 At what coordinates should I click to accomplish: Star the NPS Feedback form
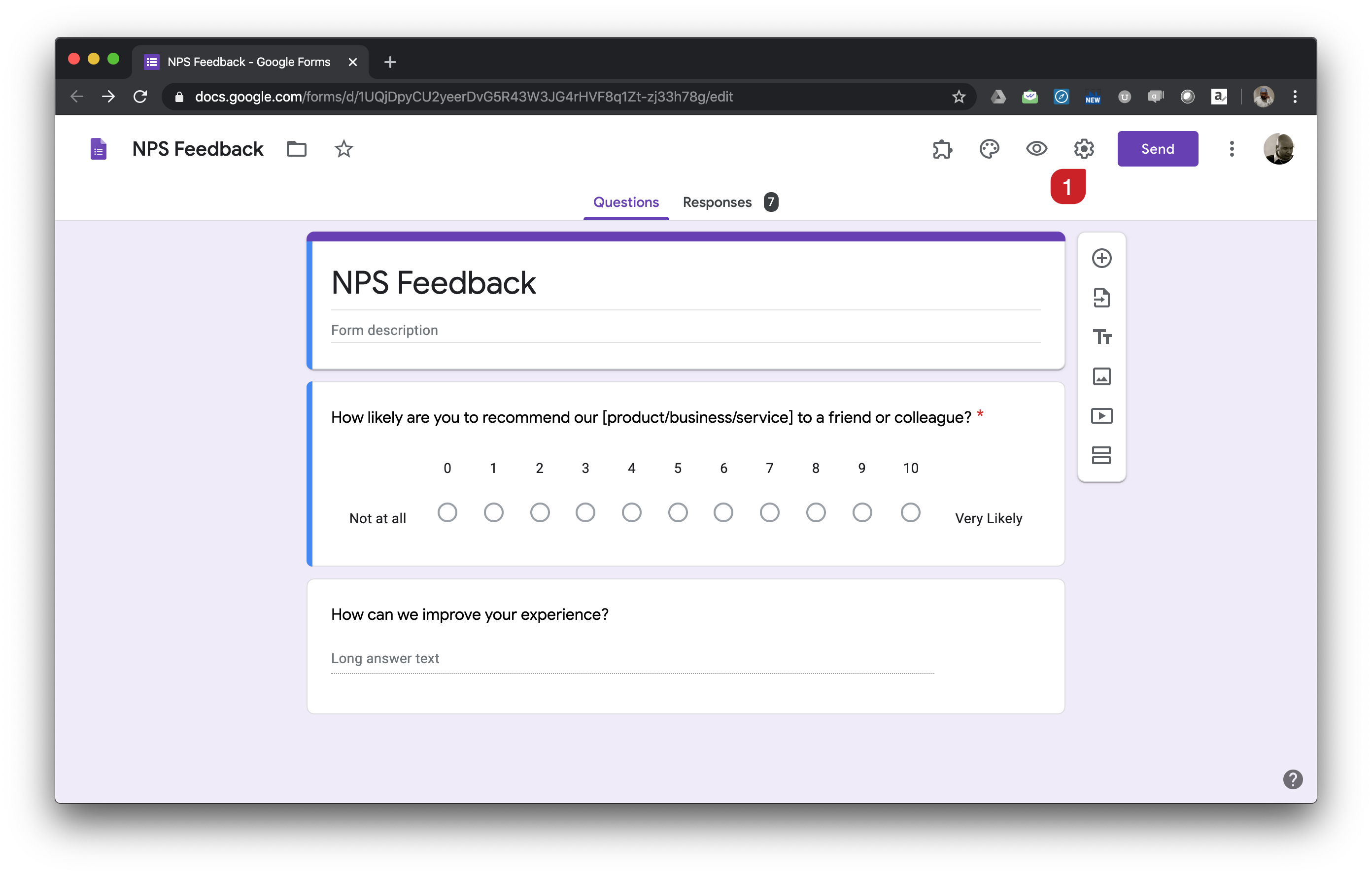pos(343,149)
